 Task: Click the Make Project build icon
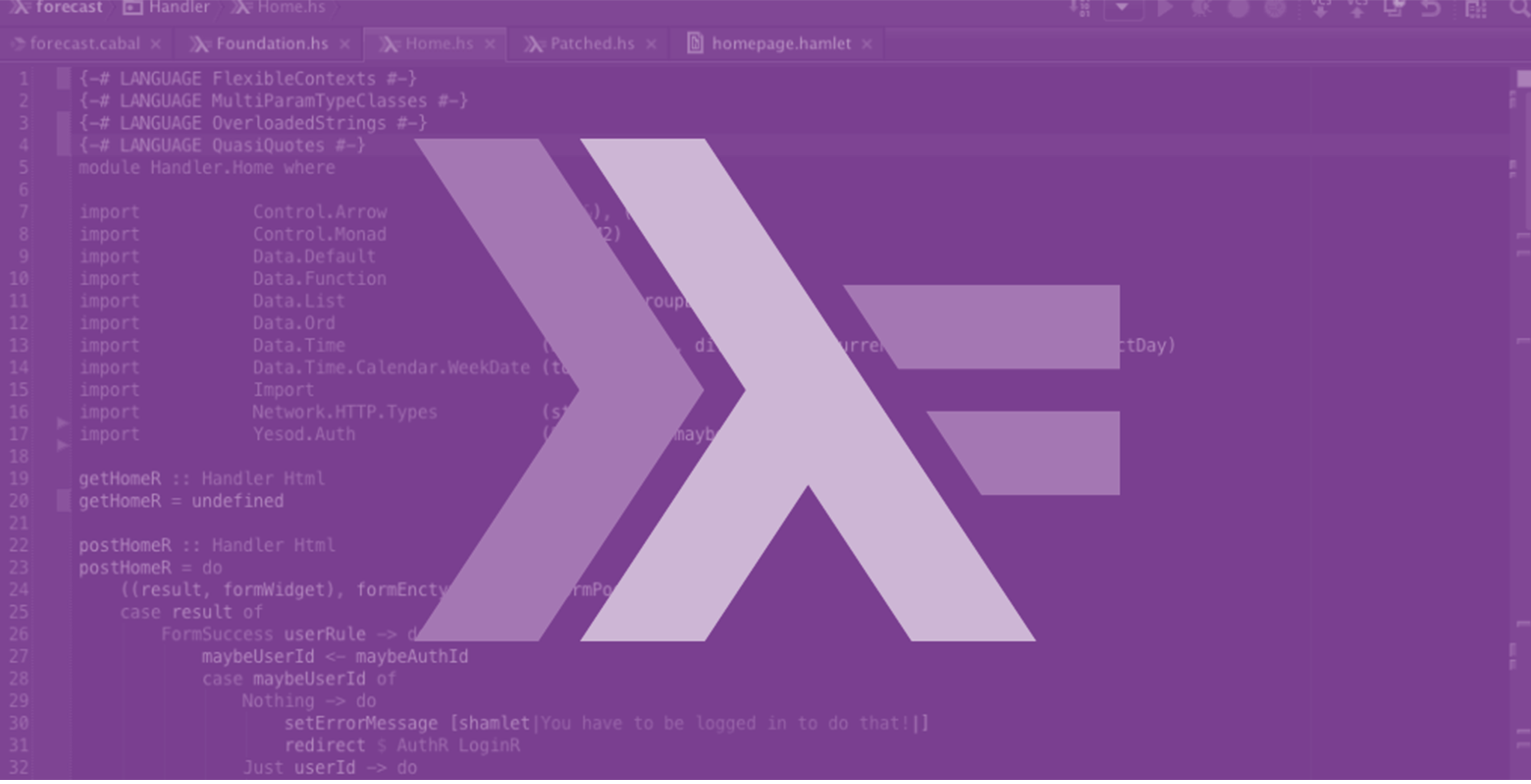[x=1080, y=8]
